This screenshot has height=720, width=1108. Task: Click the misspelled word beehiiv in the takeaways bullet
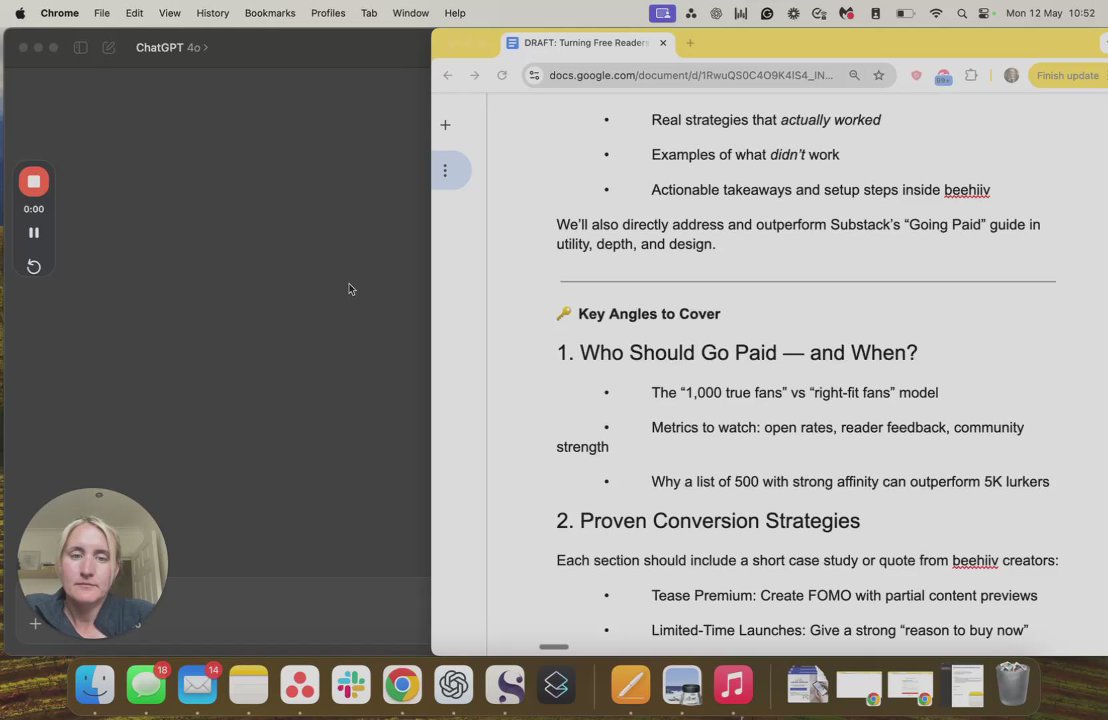[x=967, y=190]
